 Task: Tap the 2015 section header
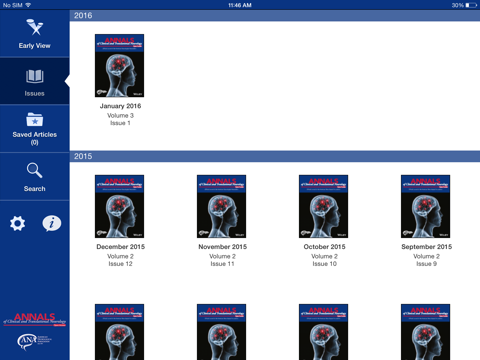click(x=275, y=156)
